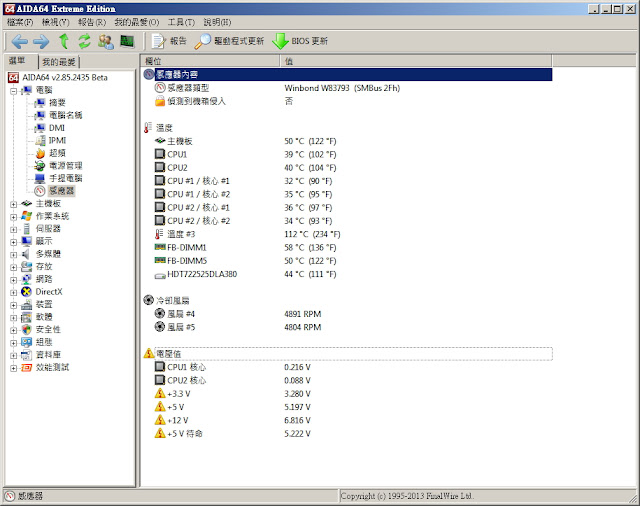
Task: Click the Back navigation arrow
Action: tap(19, 41)
